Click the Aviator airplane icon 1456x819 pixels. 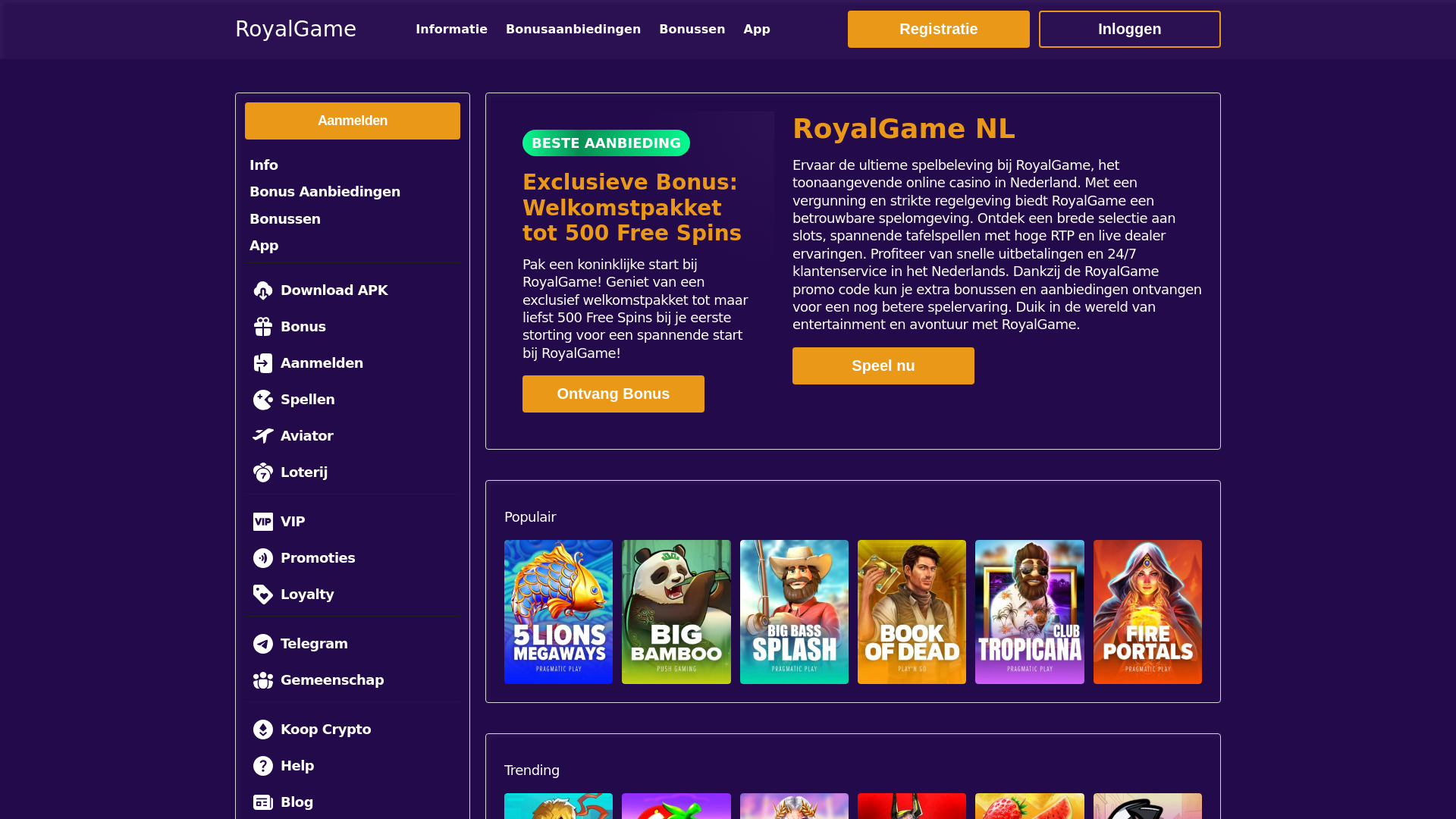click(x=263, y=436)
